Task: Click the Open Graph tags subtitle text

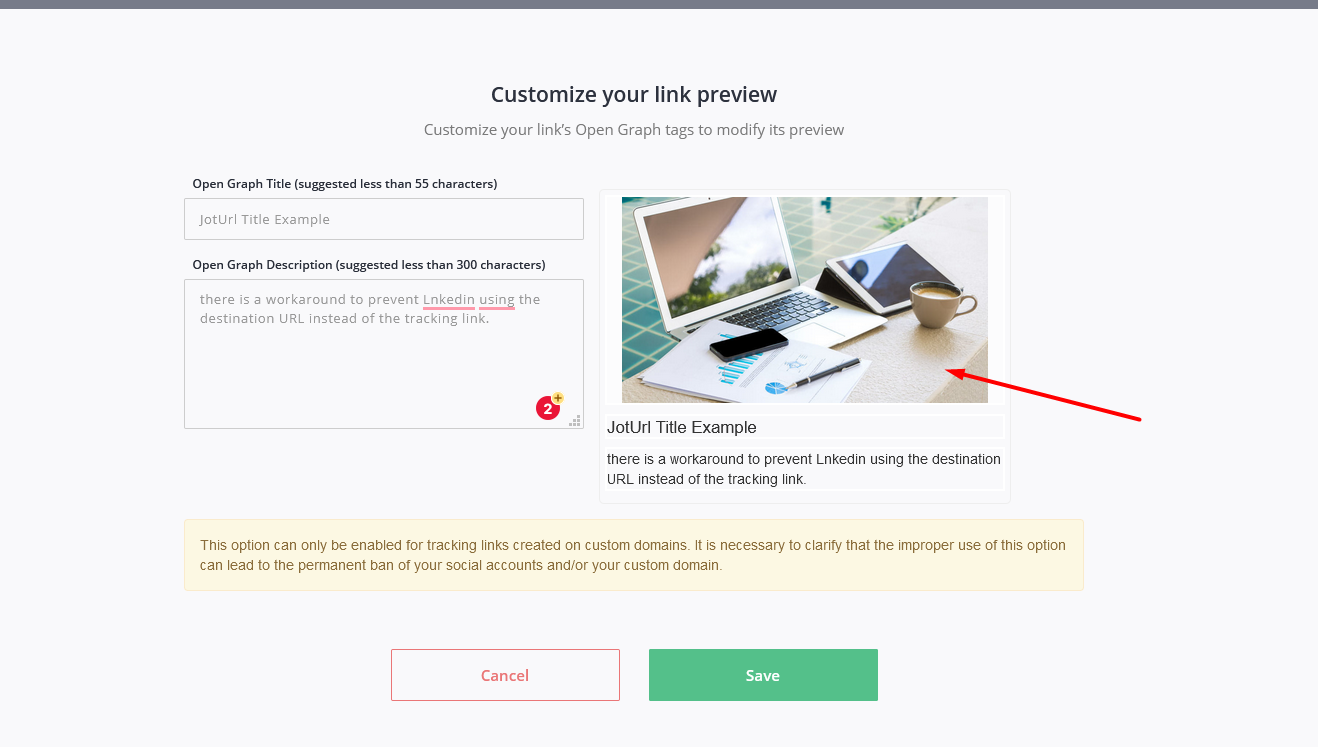Action: point(634,130)
